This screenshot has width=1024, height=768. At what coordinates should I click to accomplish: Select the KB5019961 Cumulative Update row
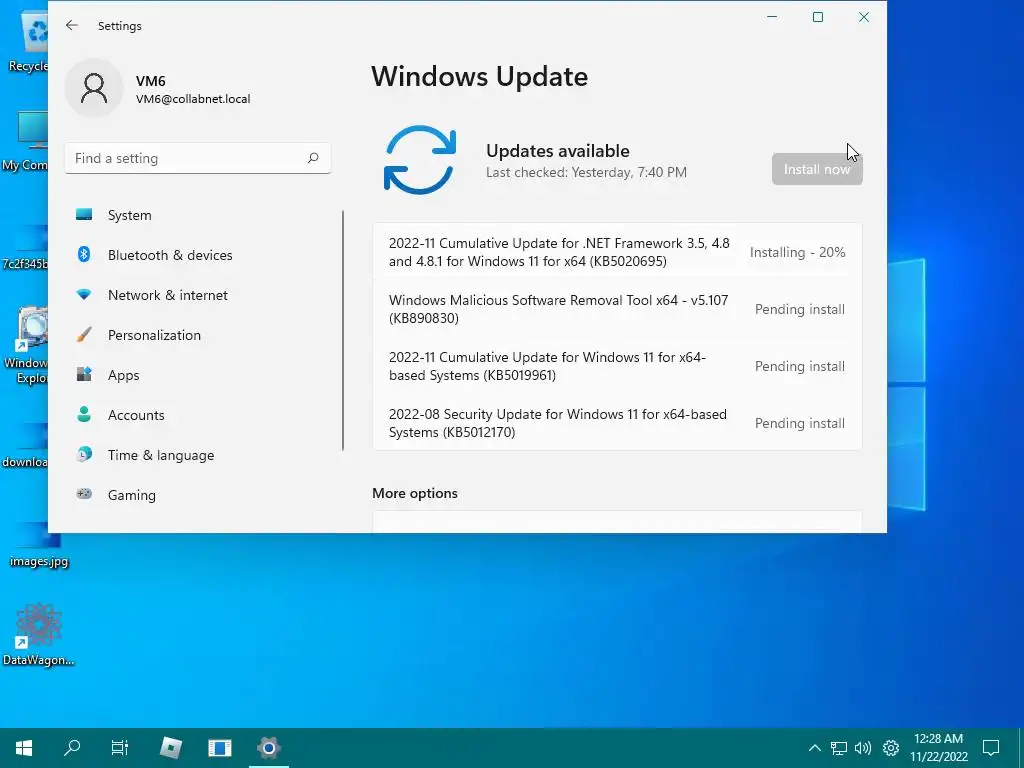tap(617, 366)
